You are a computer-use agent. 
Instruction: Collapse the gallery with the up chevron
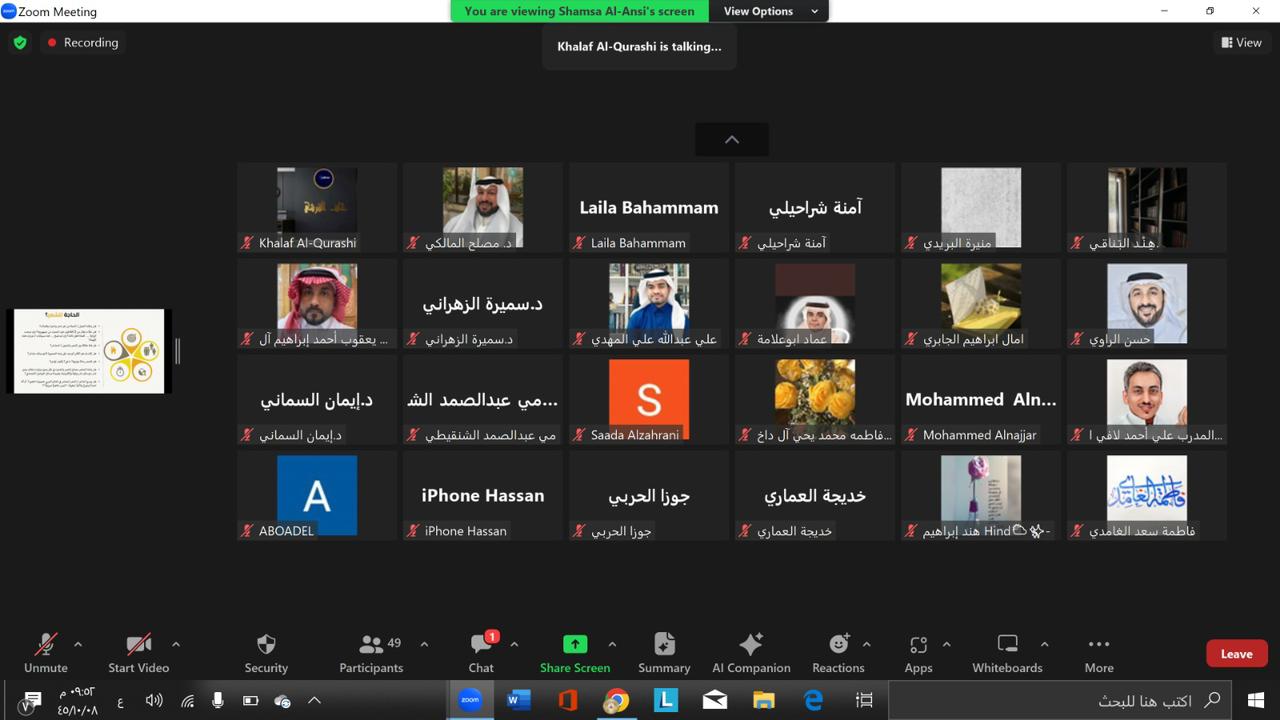click(x=732, y=140)
